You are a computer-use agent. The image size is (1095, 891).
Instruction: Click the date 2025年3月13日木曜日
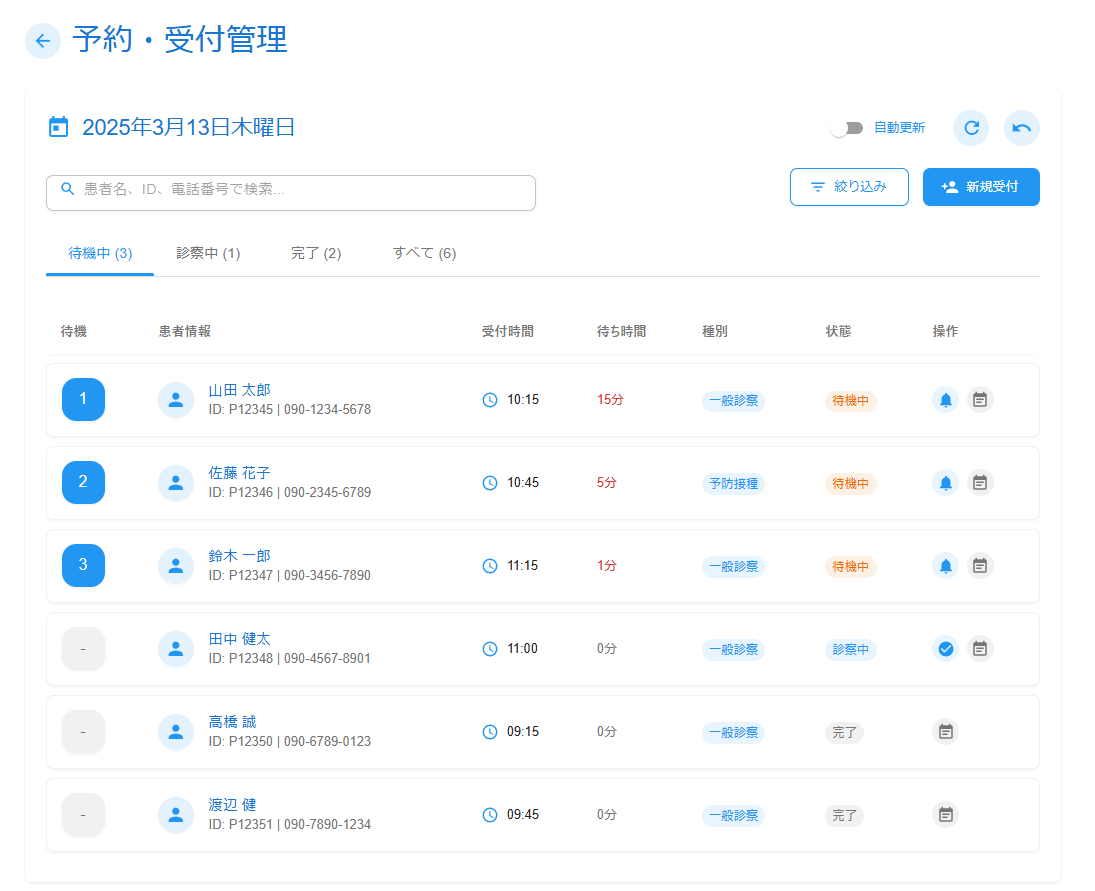tap(189, 128)
